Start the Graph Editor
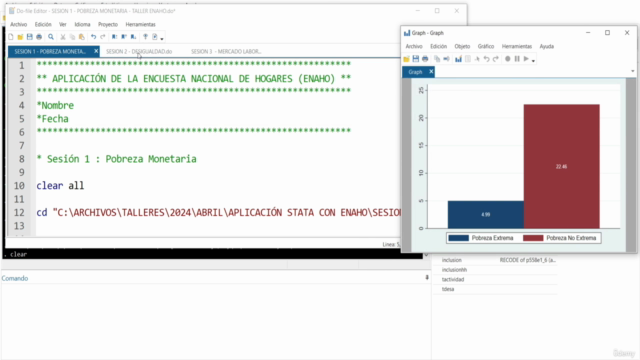The height and width of the screenshot is (360, 640). (x=458, y=59)
